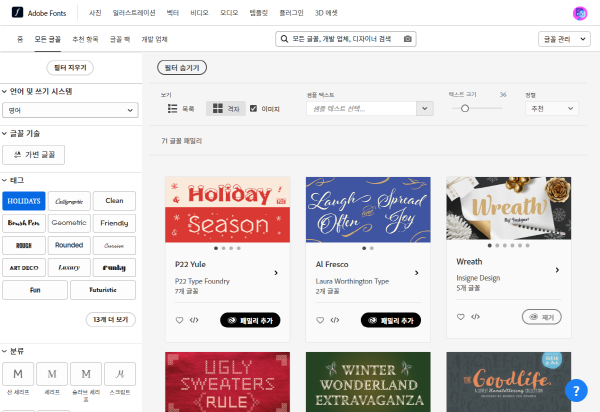This screenshot has width=600, height=412.
Task: Switch to list view icon
Action: 173,109
